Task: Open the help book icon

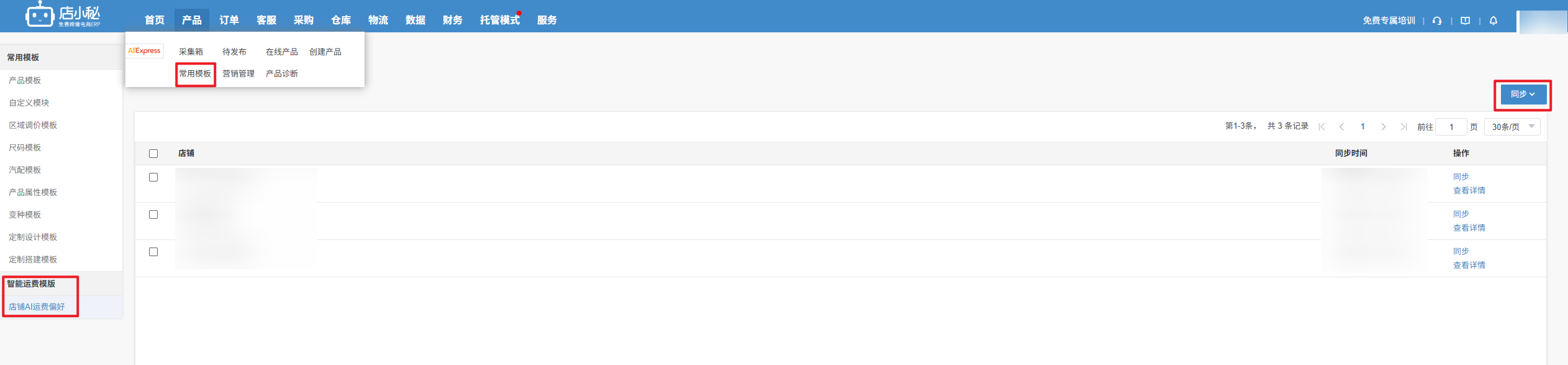Action: pyautogui.click(x=1466, y=21)
